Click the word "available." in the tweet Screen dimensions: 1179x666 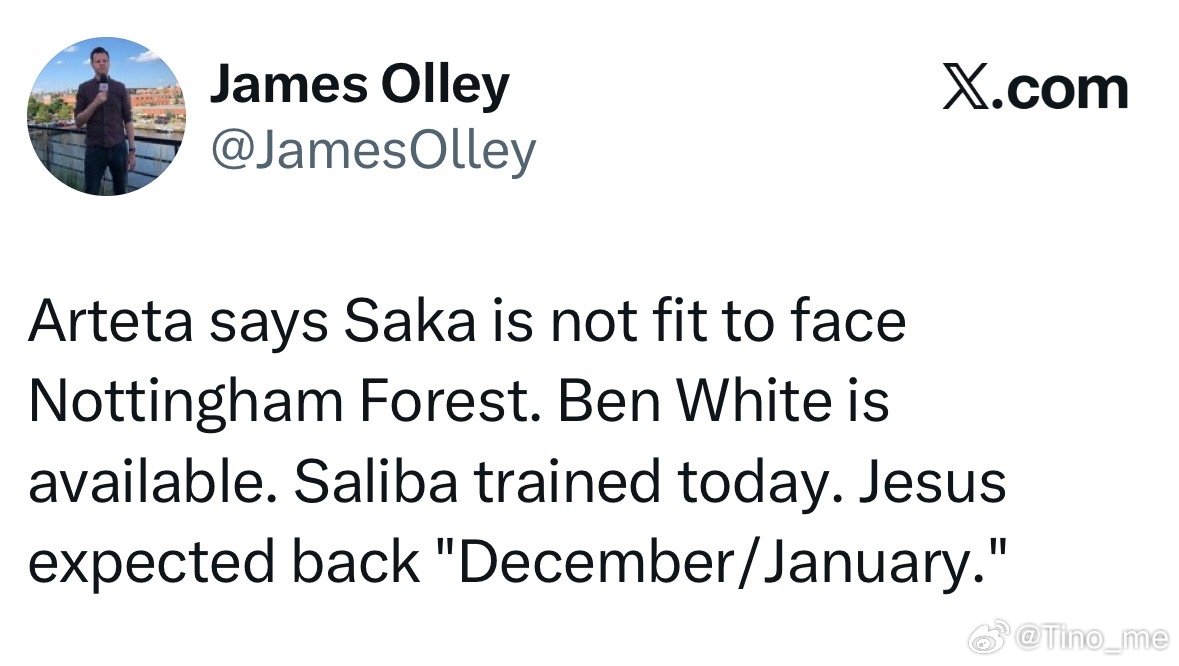(152, 482)
